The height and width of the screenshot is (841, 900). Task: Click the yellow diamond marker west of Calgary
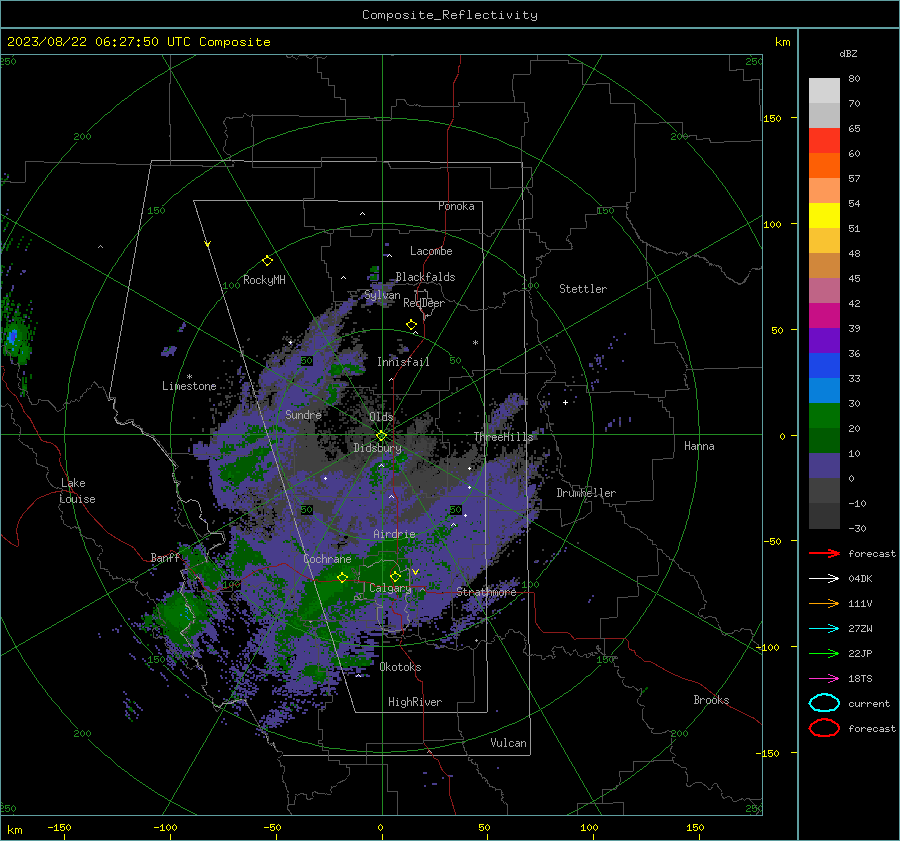coord(342,577)
